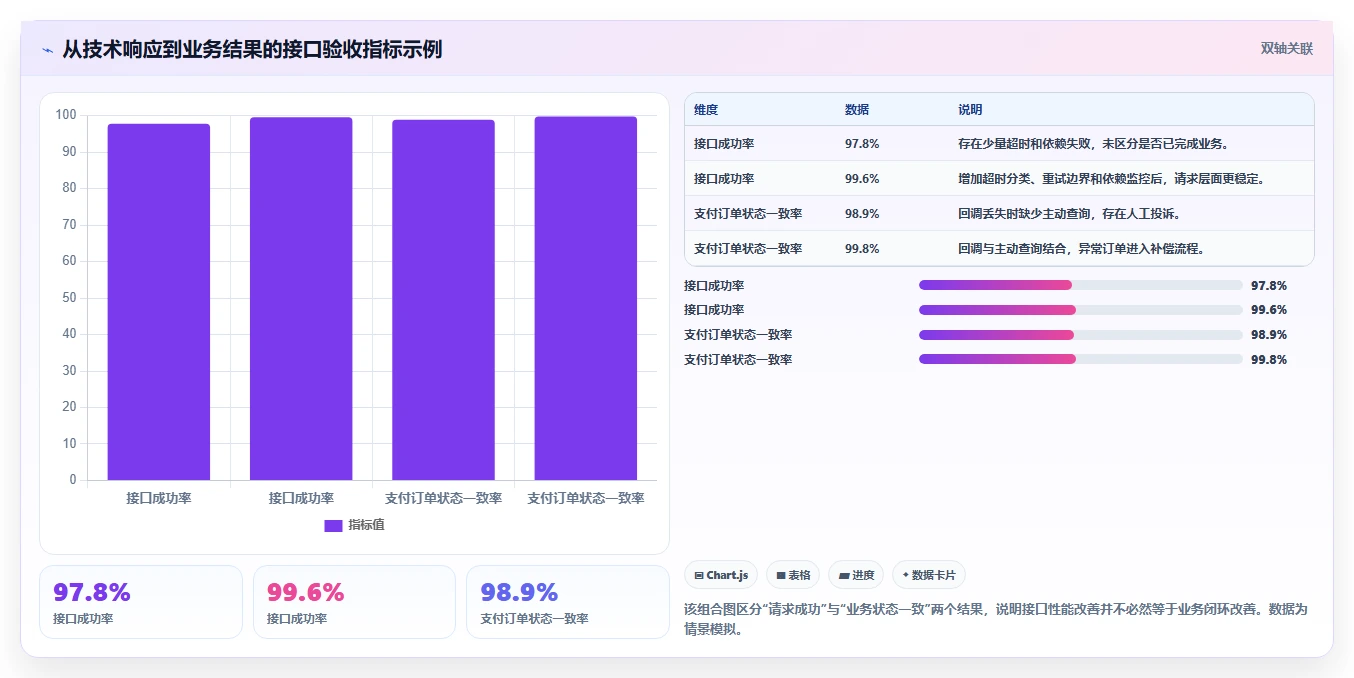Click the 双轴关联 badge
The height and width of the screenshot is (678, 1354).
point(1286,49)
